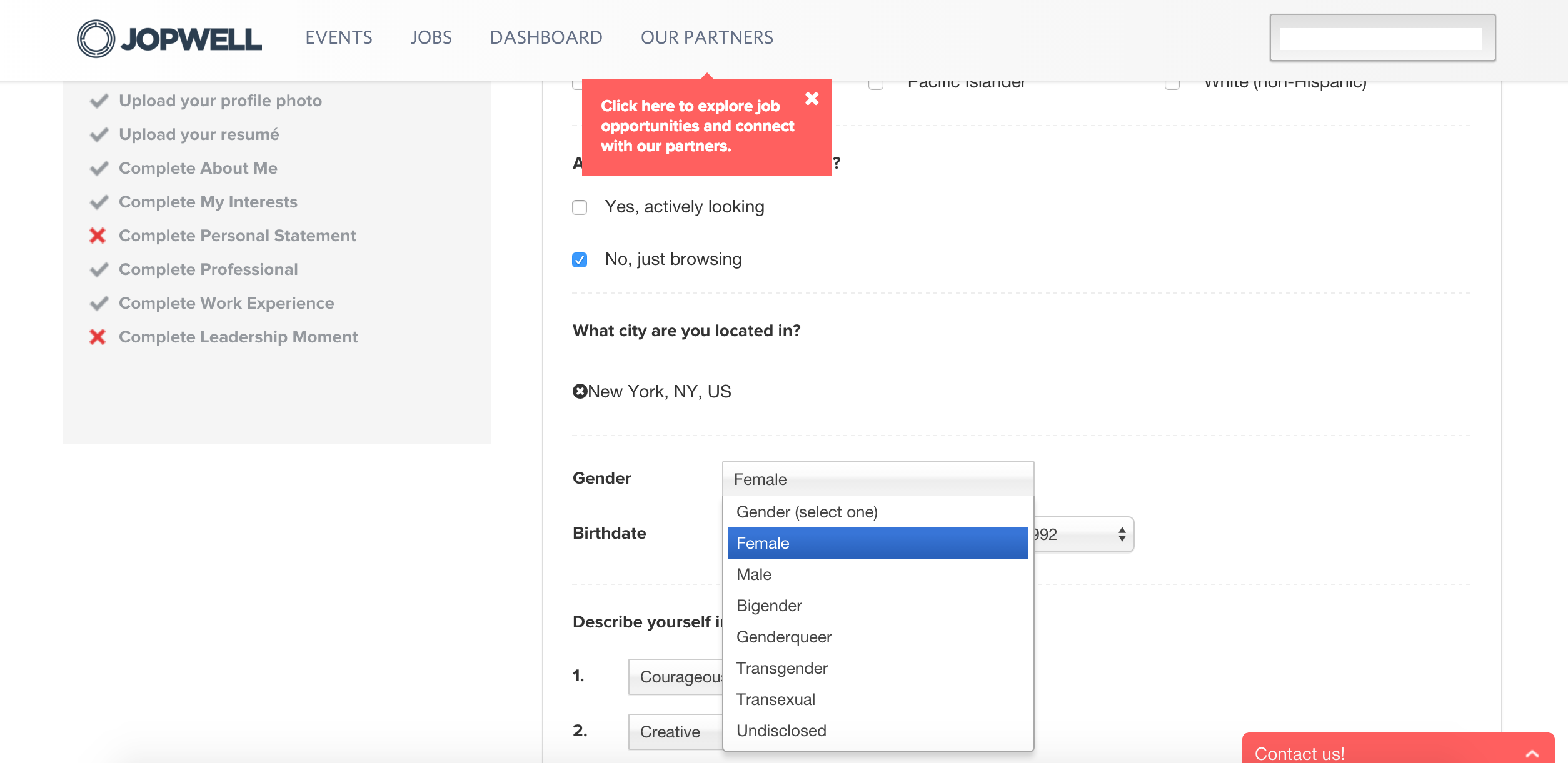Click the red X beside Leadership Moment
1568x763 pixels.
click(98, 337)
